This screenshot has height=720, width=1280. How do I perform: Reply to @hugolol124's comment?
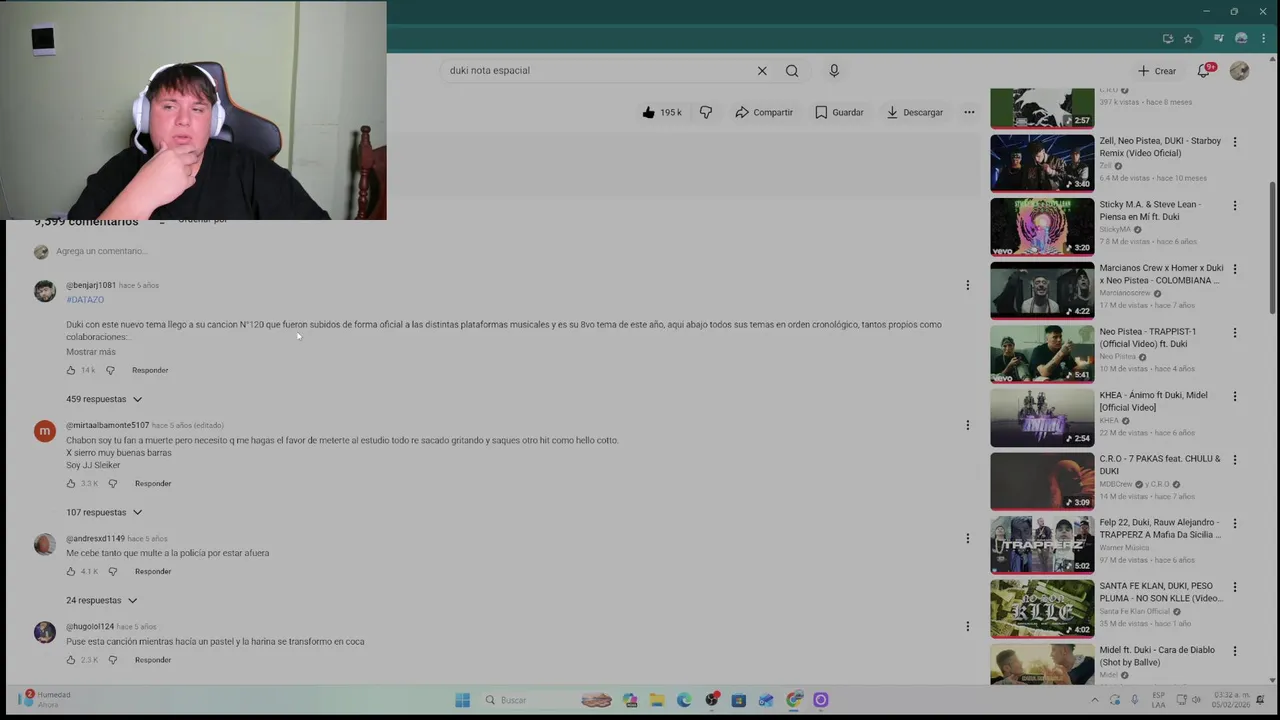[x=153, y=660]
